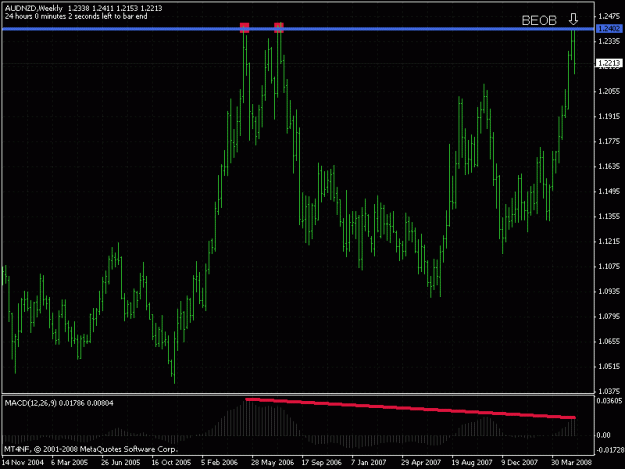Click the 17 Sep 2006 date label

pos(321,462)
